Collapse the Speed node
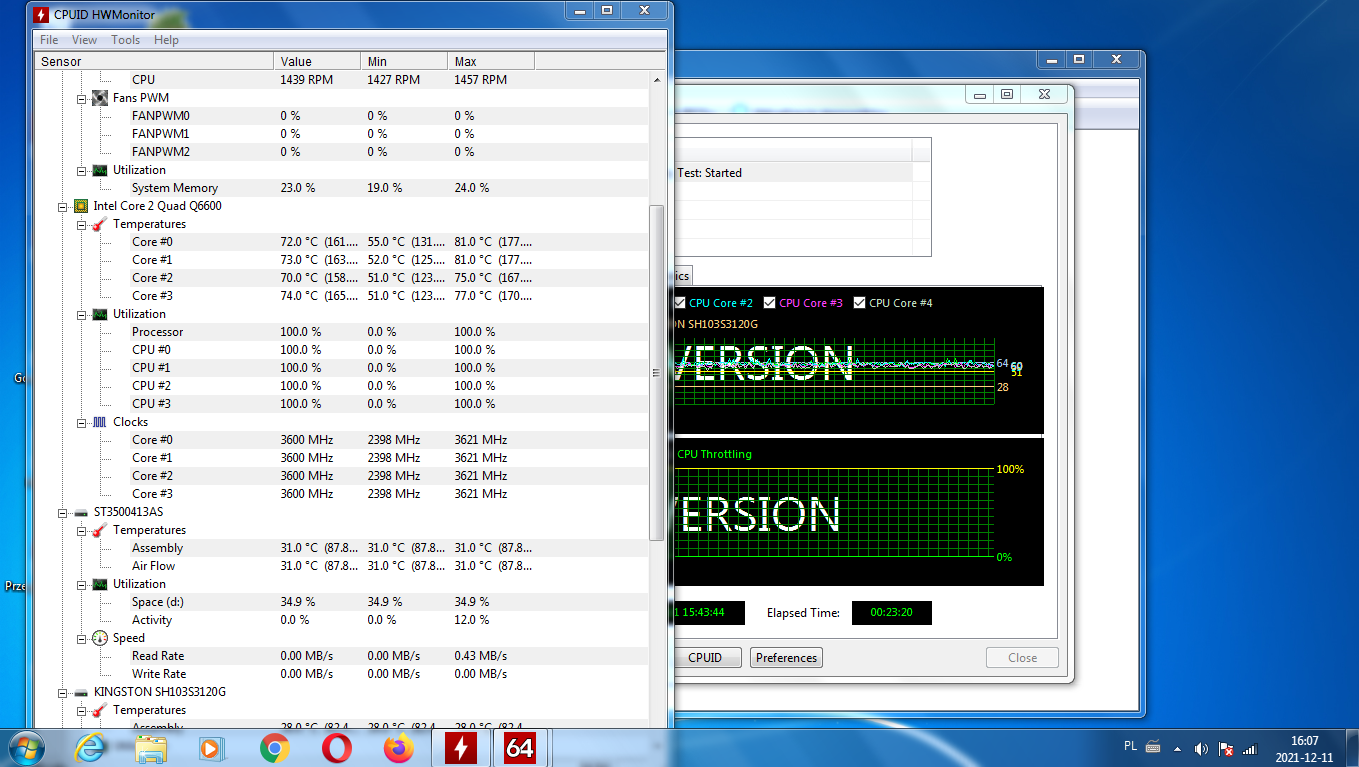Image resolution: width=1359 pixels, height=767 pixels. click(x=82, y=638)
